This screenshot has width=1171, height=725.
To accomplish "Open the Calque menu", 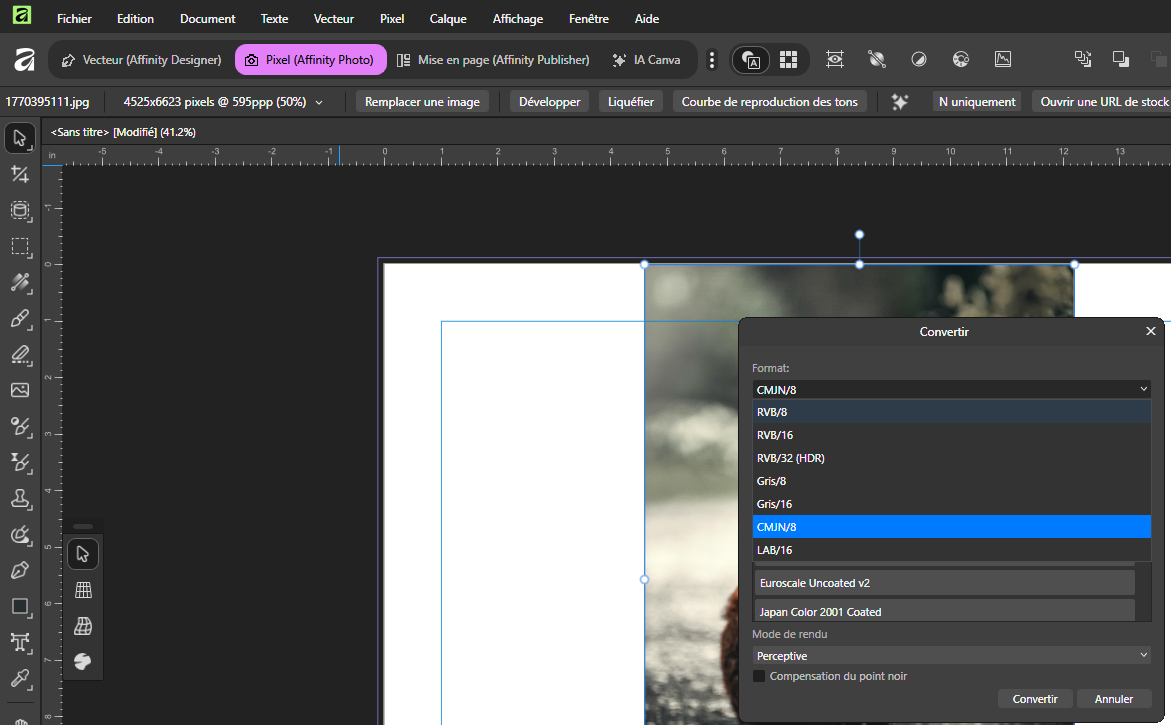I will tap(448, 19).
